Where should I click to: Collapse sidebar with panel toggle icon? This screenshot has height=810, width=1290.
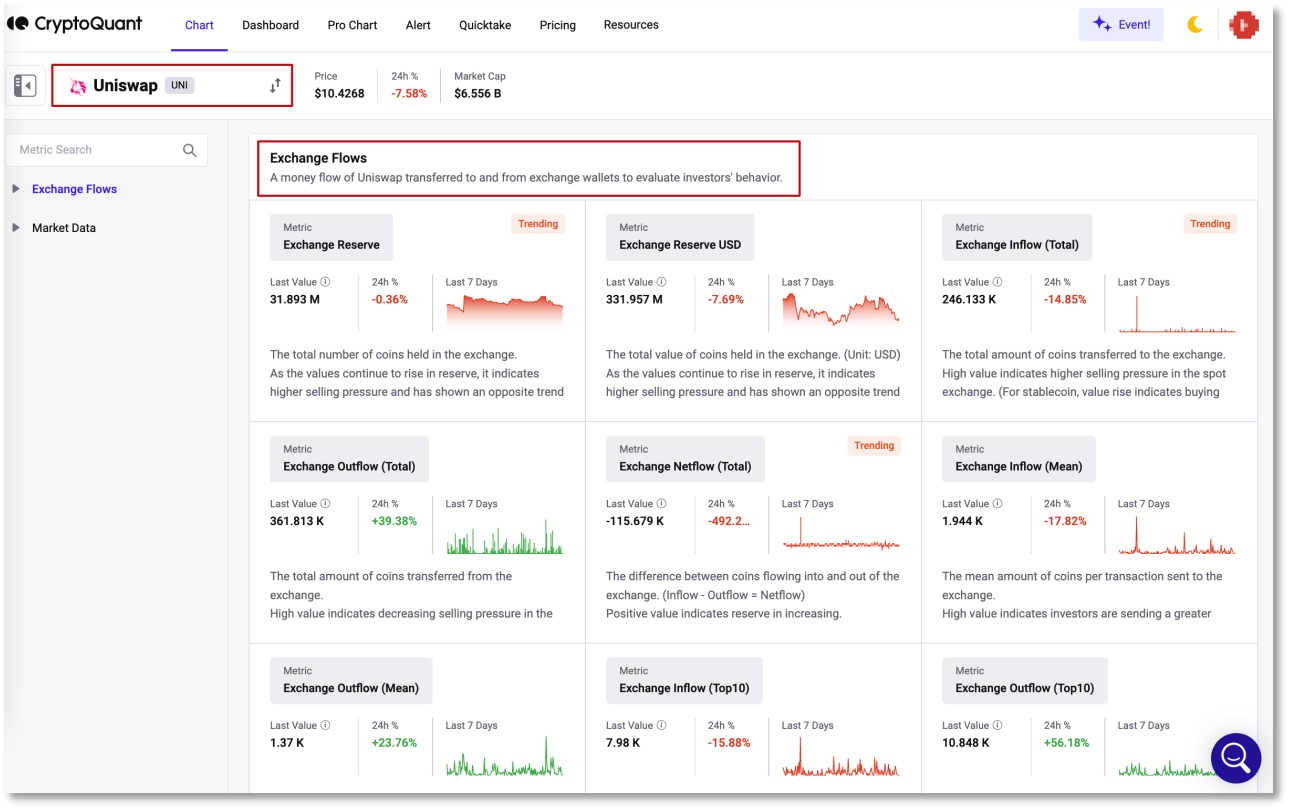pos(25,86)
